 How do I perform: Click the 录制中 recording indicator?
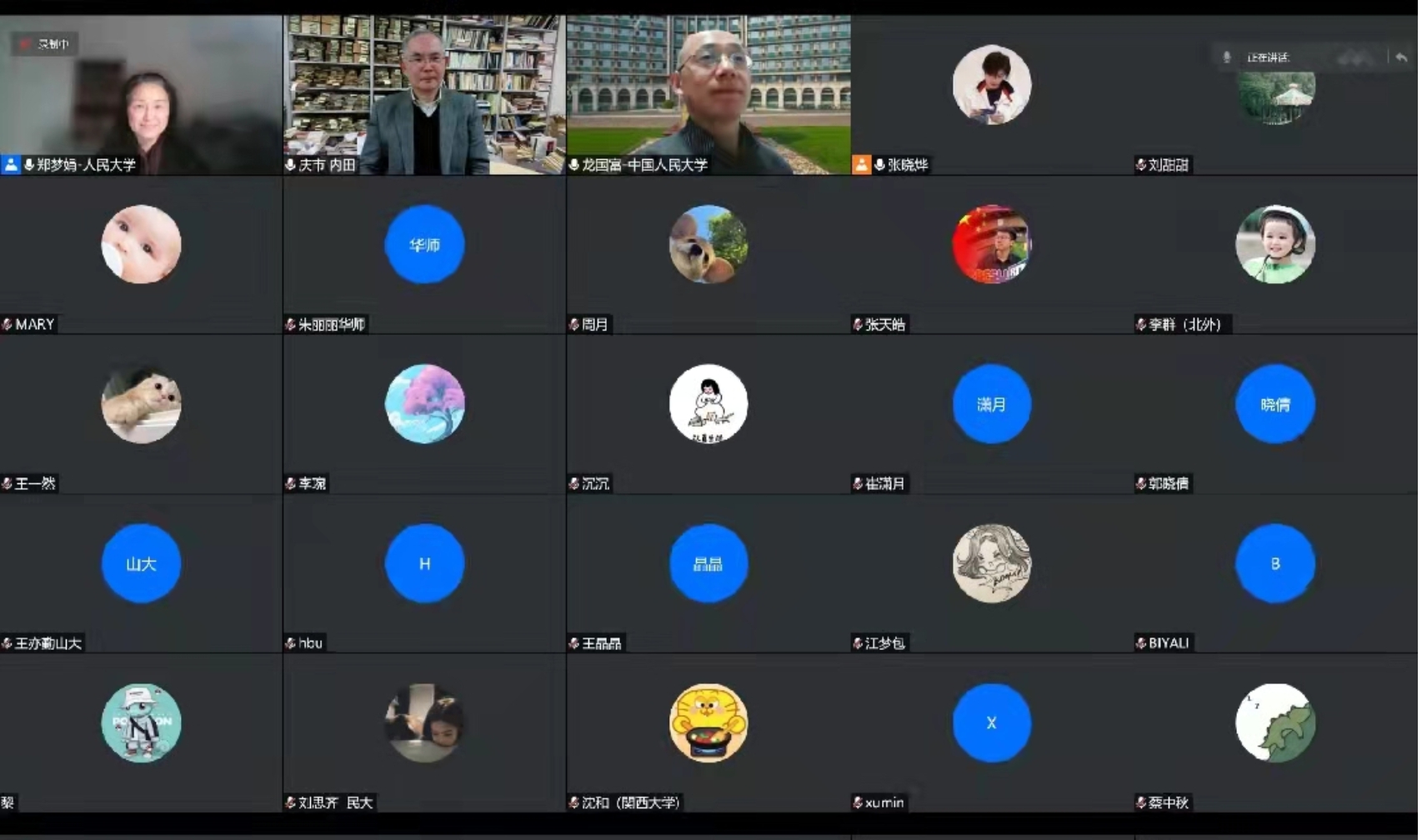45,44
